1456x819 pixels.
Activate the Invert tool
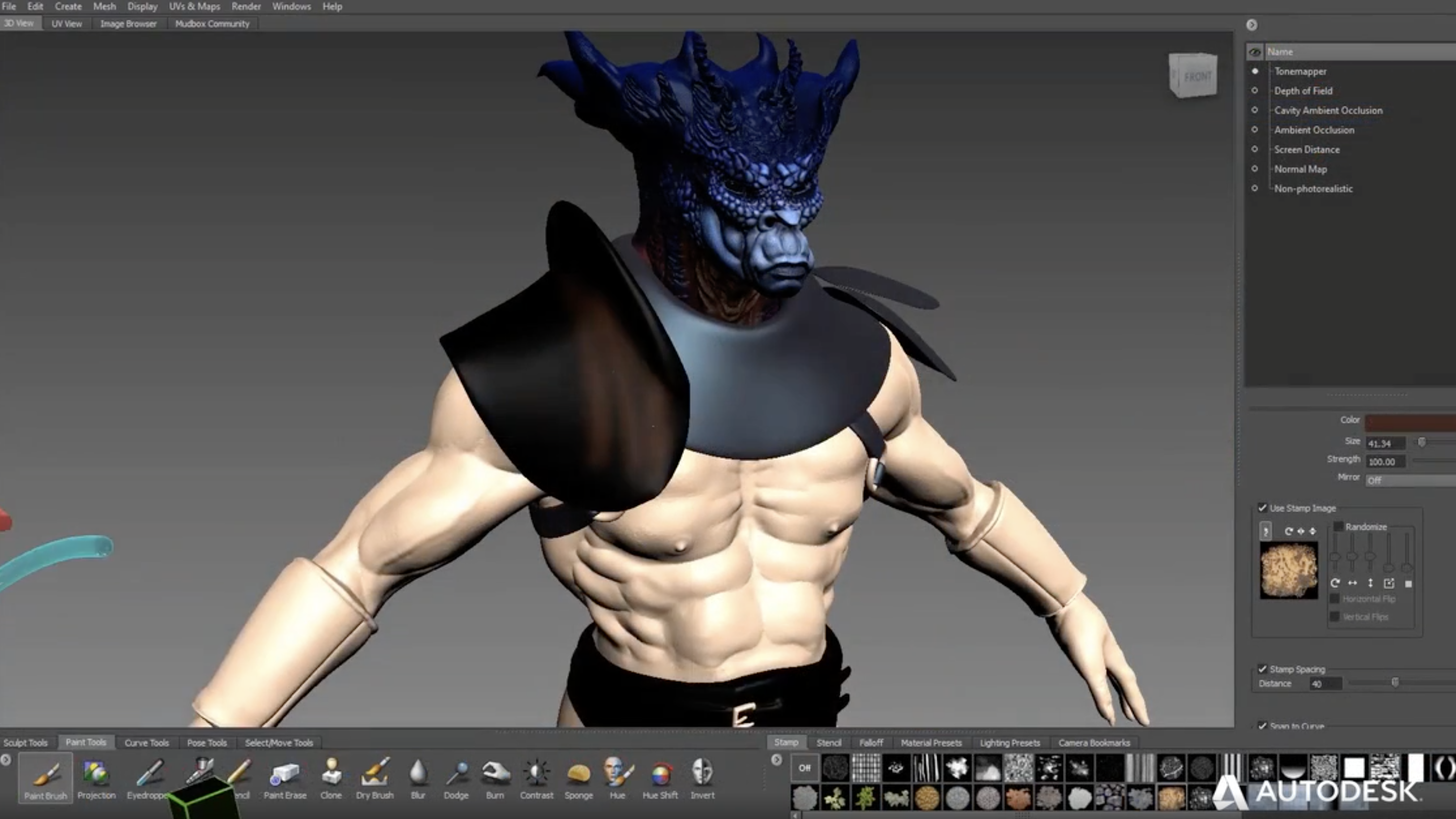coord(702,778)
